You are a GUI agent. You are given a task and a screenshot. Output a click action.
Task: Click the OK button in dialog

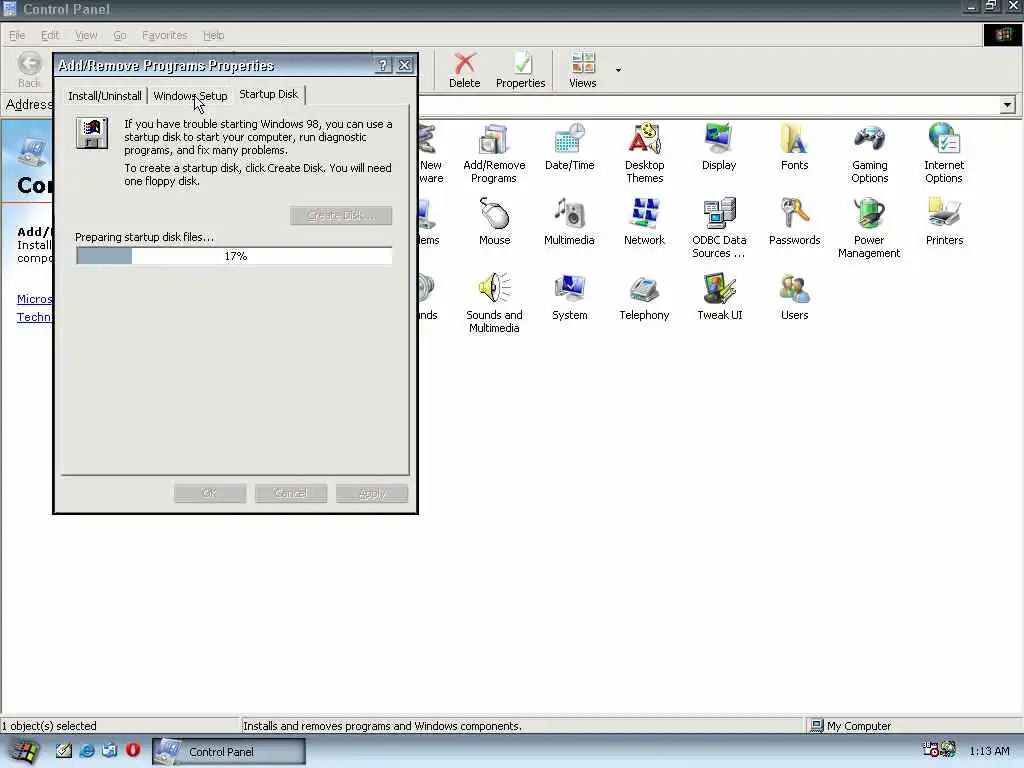coord(210,493)
